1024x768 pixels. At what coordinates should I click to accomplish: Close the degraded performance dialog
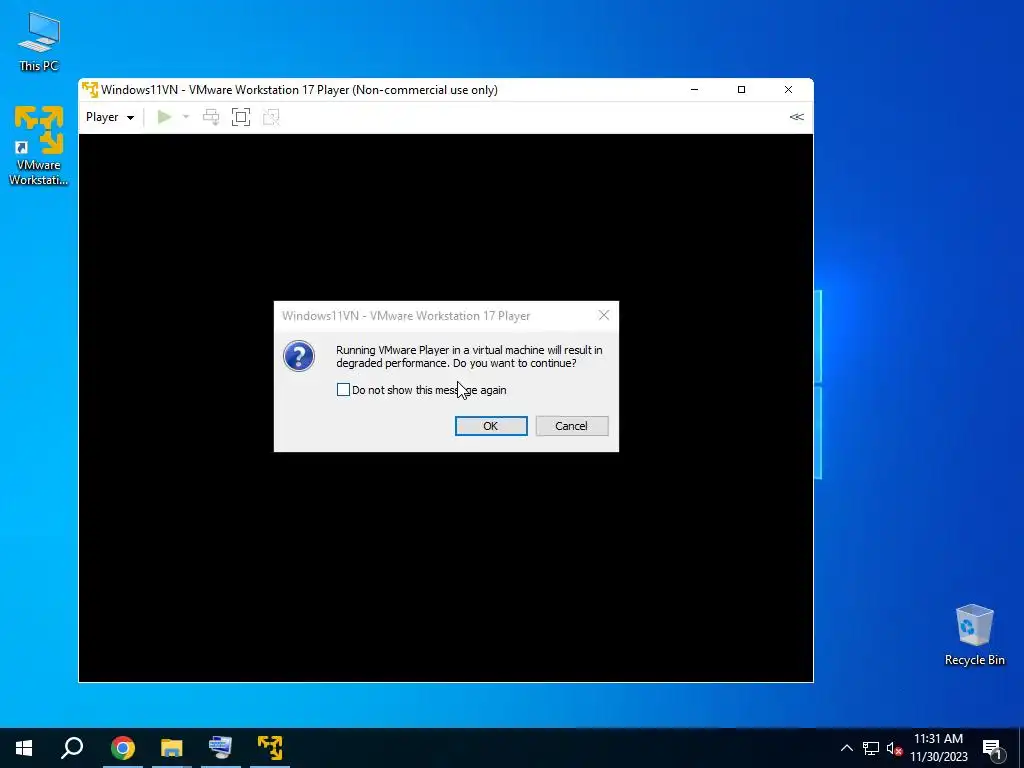pyautogui.click(x=604, y=315)
